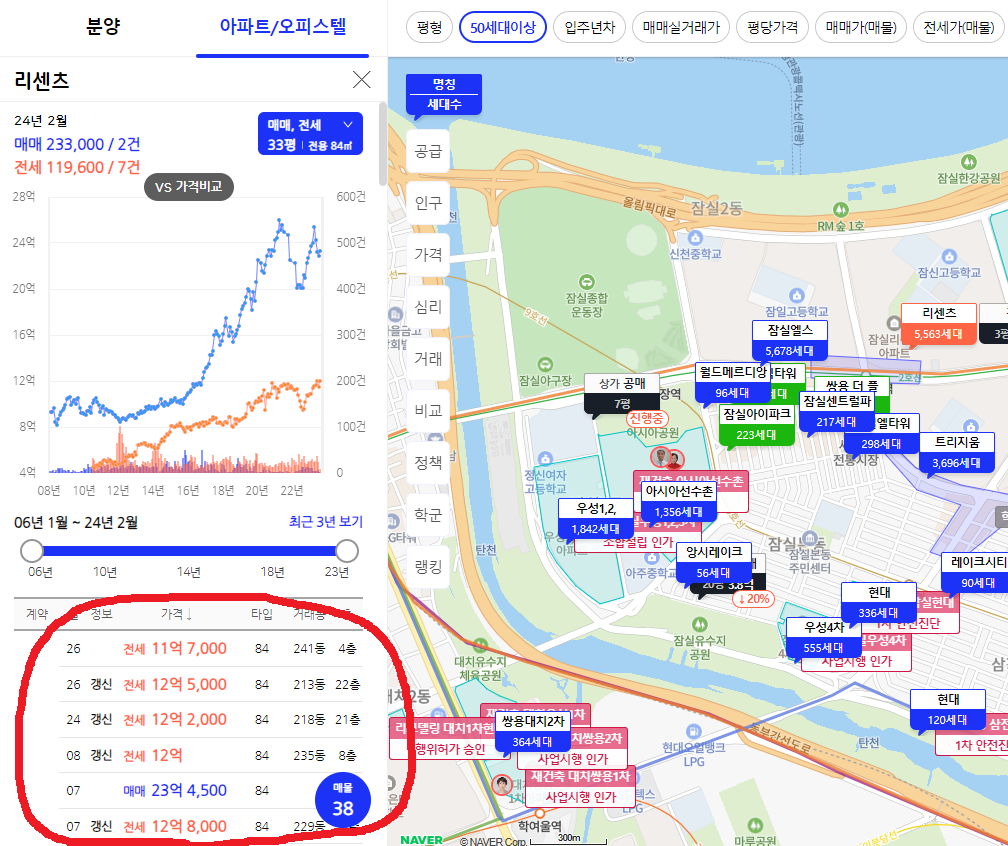Select the 잠실센트럴파 217세대 marker

coord(836,411)
